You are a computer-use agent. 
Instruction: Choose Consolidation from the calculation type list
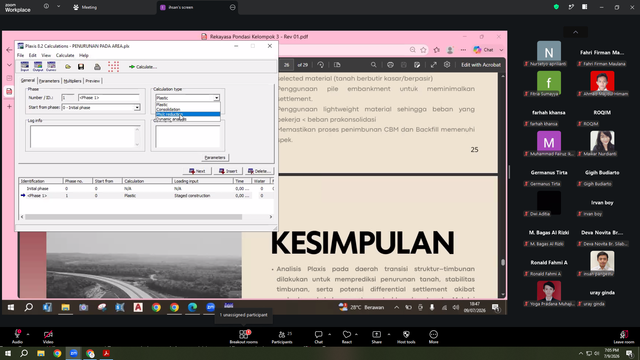click(x=188, y=109)
